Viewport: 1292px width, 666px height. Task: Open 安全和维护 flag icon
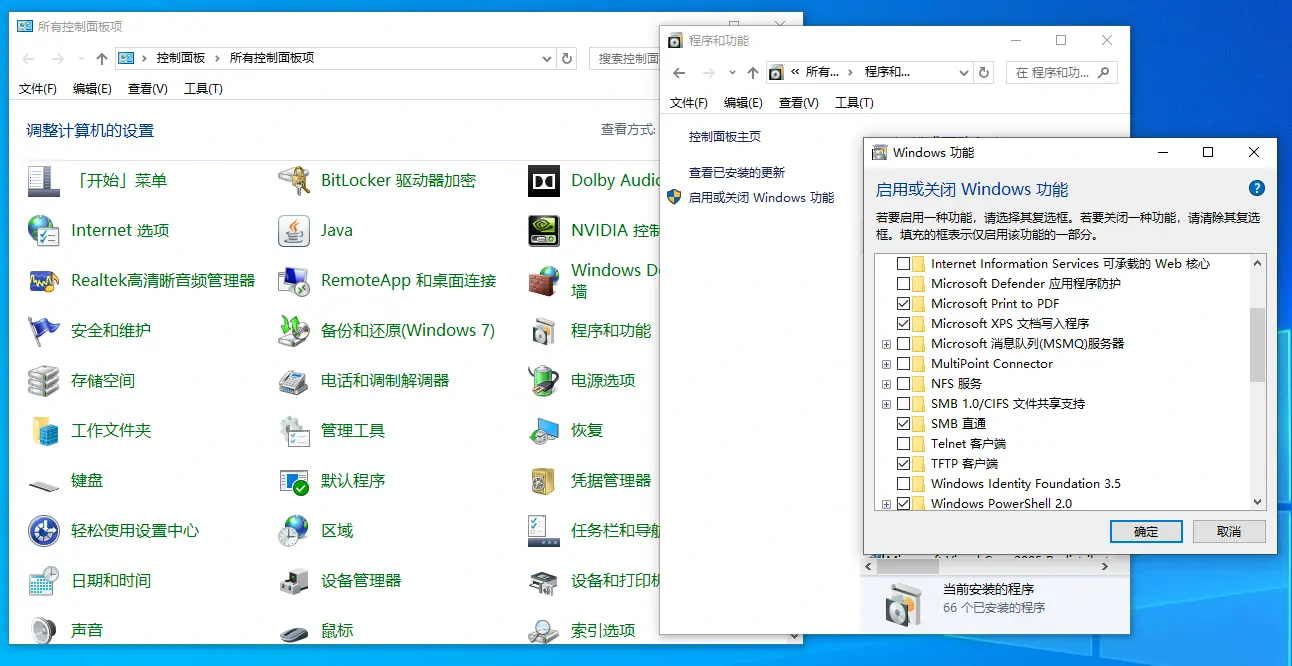coord(44,331)
